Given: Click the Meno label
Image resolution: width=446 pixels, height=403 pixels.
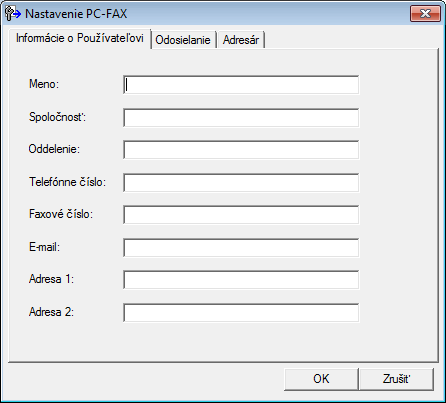Looking at the screenshot, I should (x=44, y=84).
